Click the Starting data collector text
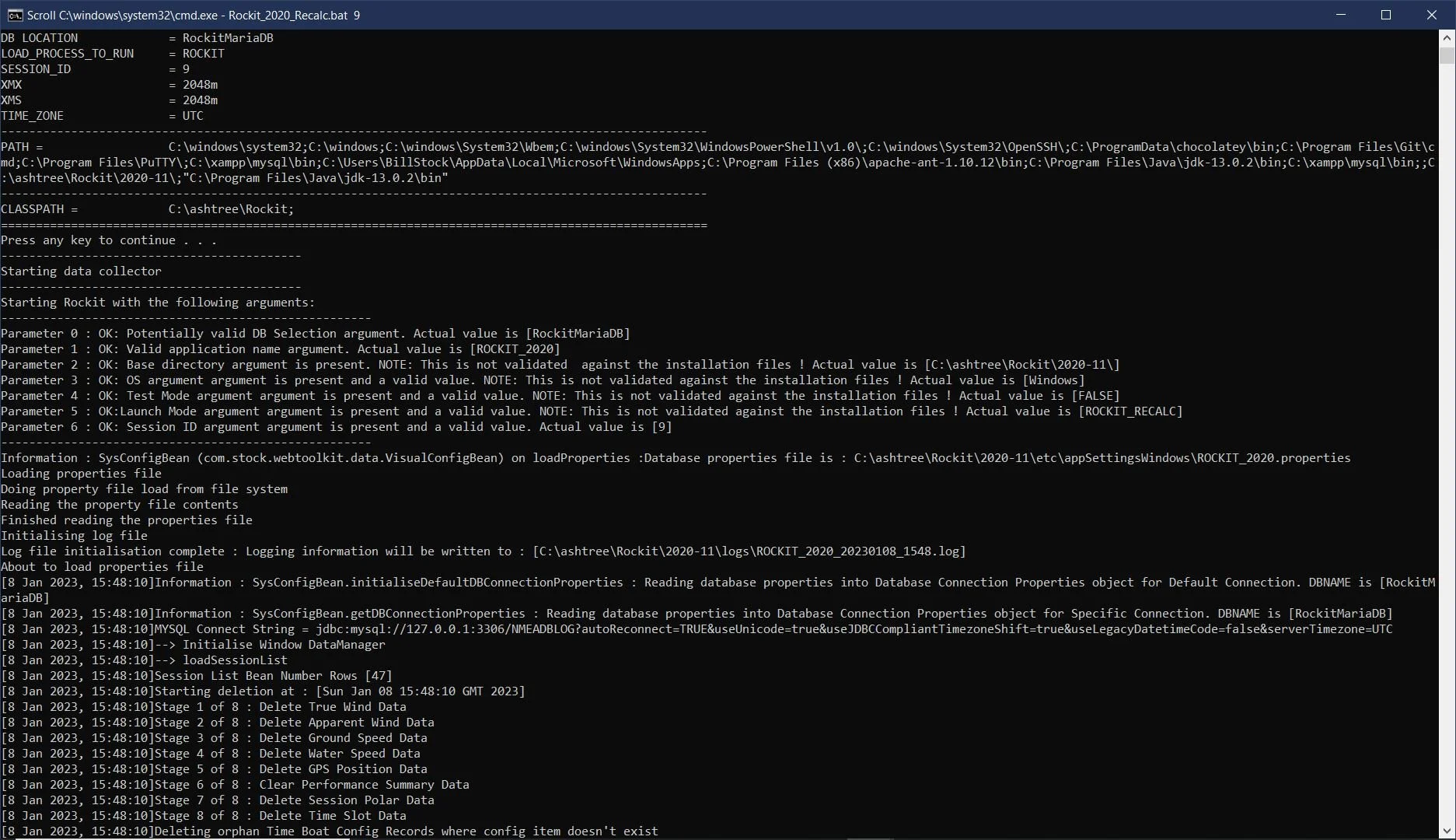This screenshot has height=840, width=1456. point(81,271)
